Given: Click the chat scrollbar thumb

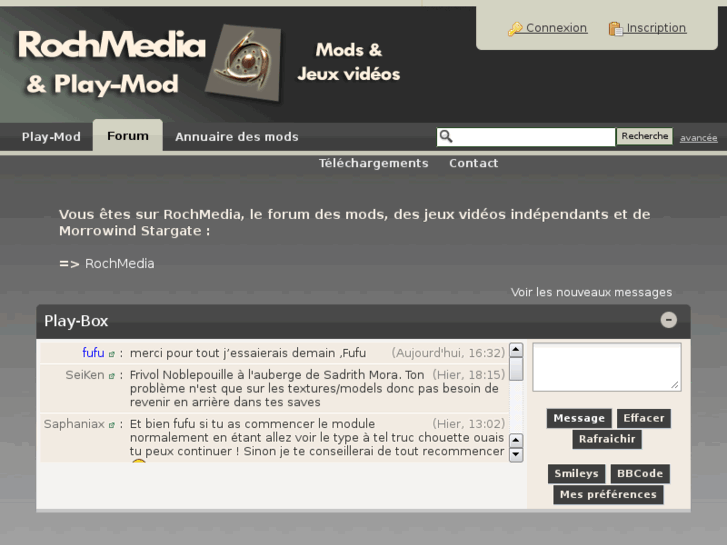Looking at the screenshot, I should coord(516,369).
